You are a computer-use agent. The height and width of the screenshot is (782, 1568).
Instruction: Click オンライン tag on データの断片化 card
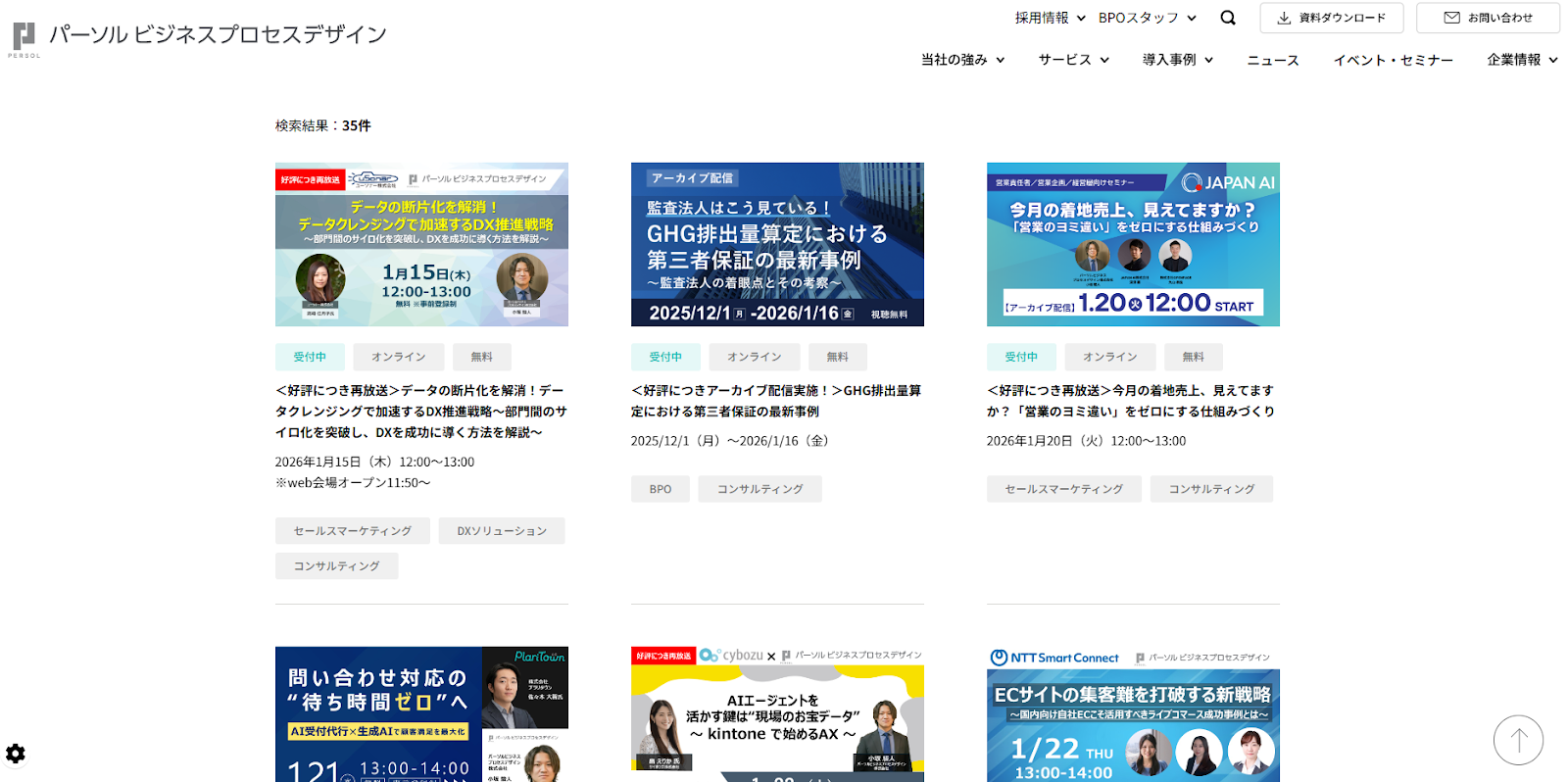pyautogui.click(x=399, y=357)
